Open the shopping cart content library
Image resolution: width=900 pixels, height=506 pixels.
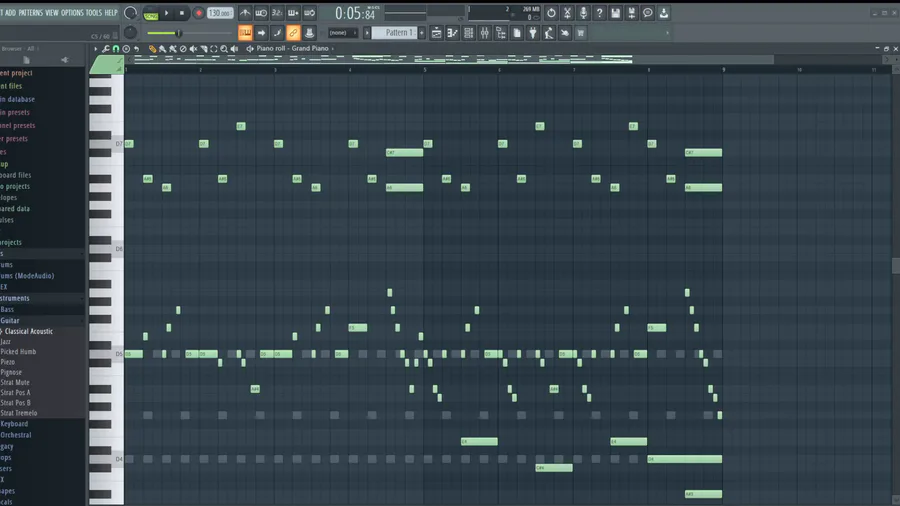[x=581, y=33]
